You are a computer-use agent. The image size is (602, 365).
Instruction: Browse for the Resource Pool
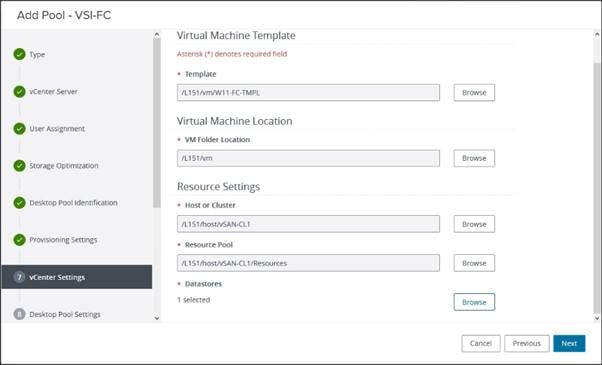click(474, 263)
